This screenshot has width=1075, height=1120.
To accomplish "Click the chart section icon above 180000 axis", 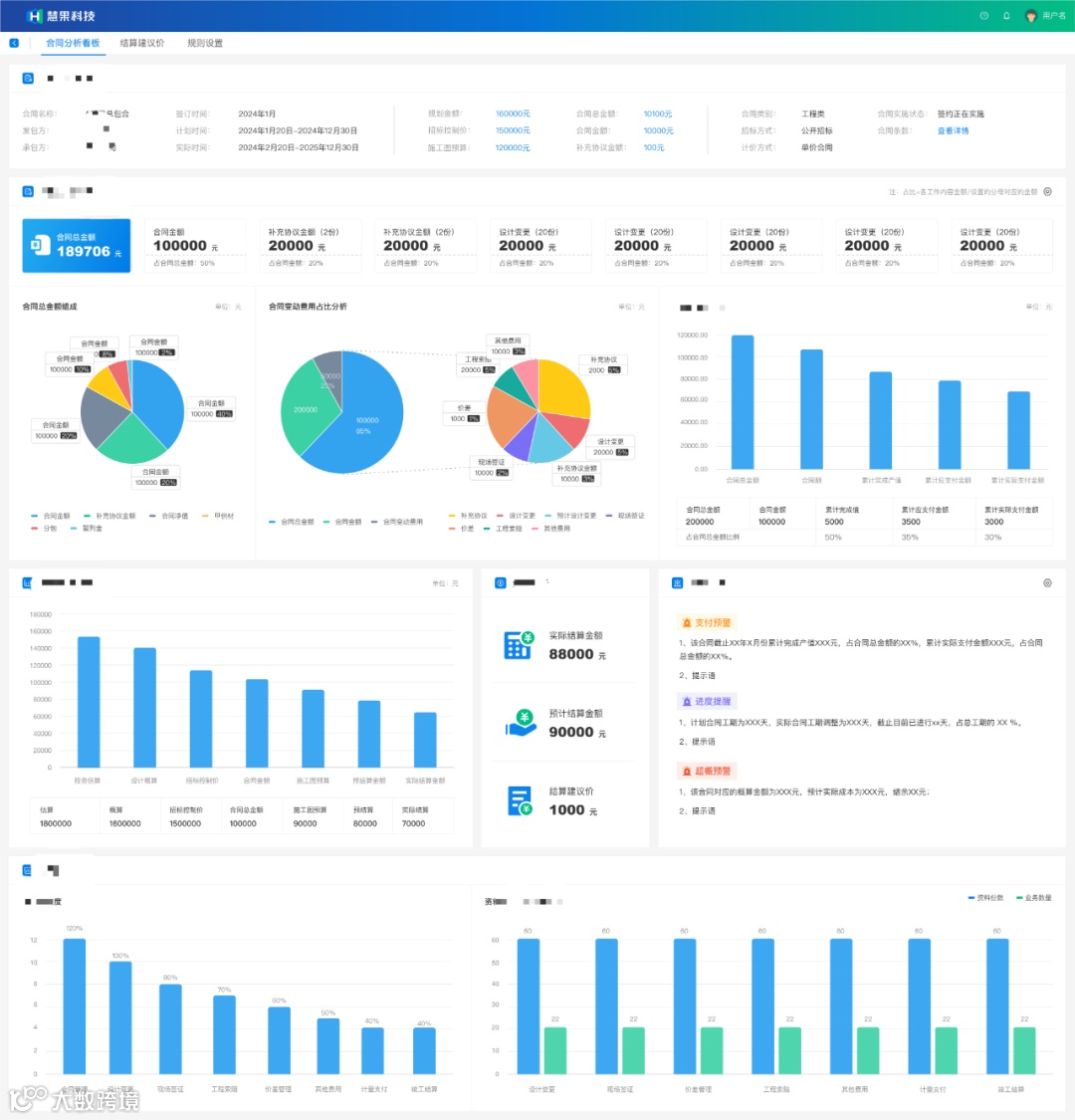I will (27, 582).
